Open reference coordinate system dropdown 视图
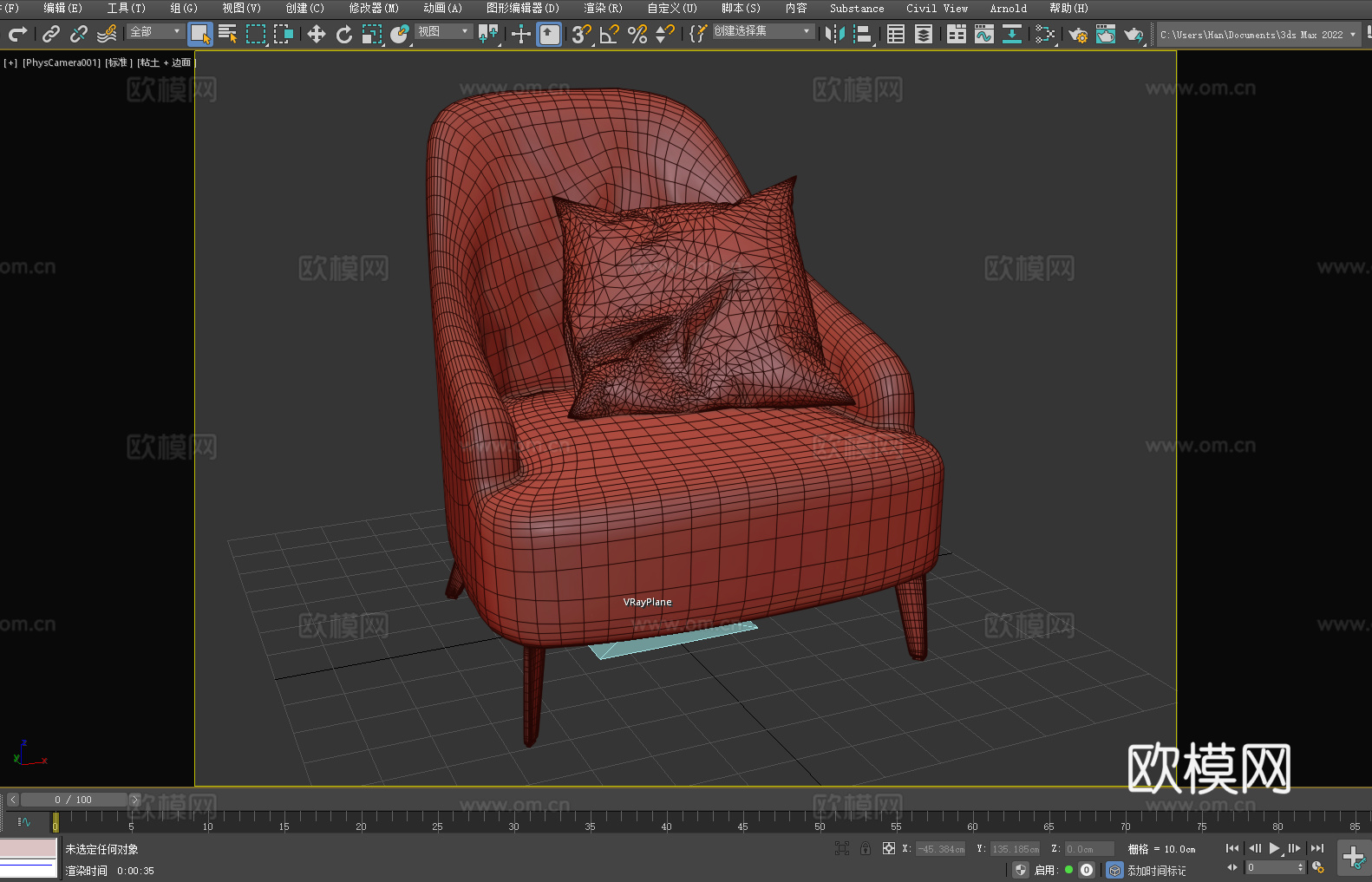This screenshot has width=1372, height=882. (443, 31)
